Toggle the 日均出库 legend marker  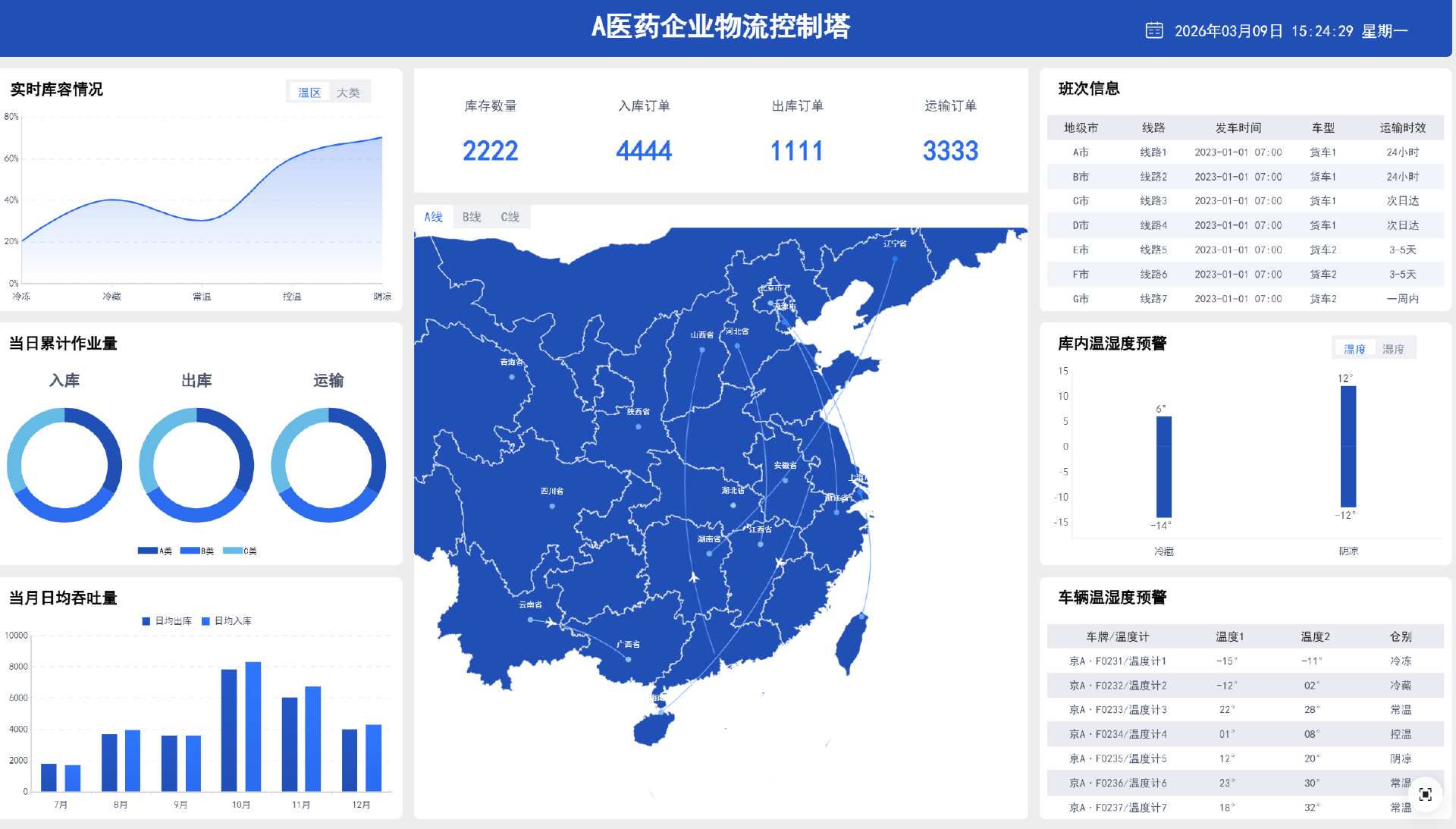click(x=146, y=621)
